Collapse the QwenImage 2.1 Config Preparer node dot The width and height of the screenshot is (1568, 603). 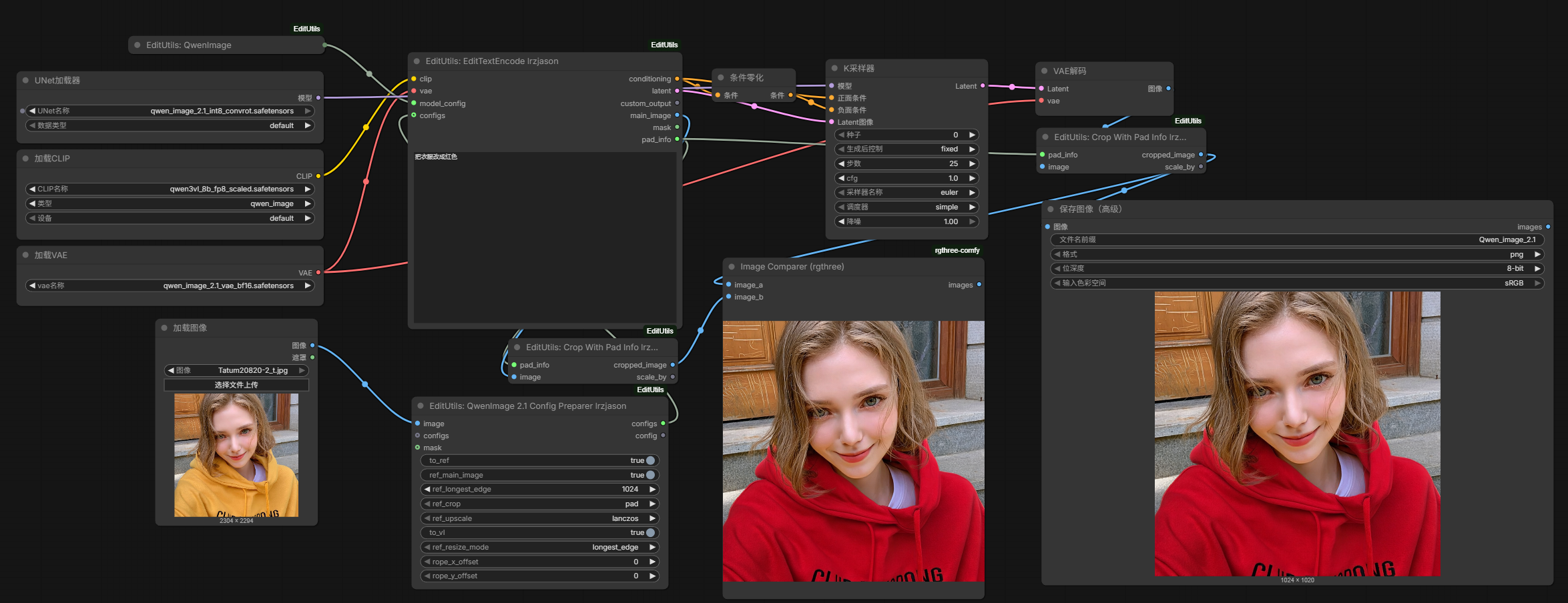pyautogui.click(x=421, y=406)
